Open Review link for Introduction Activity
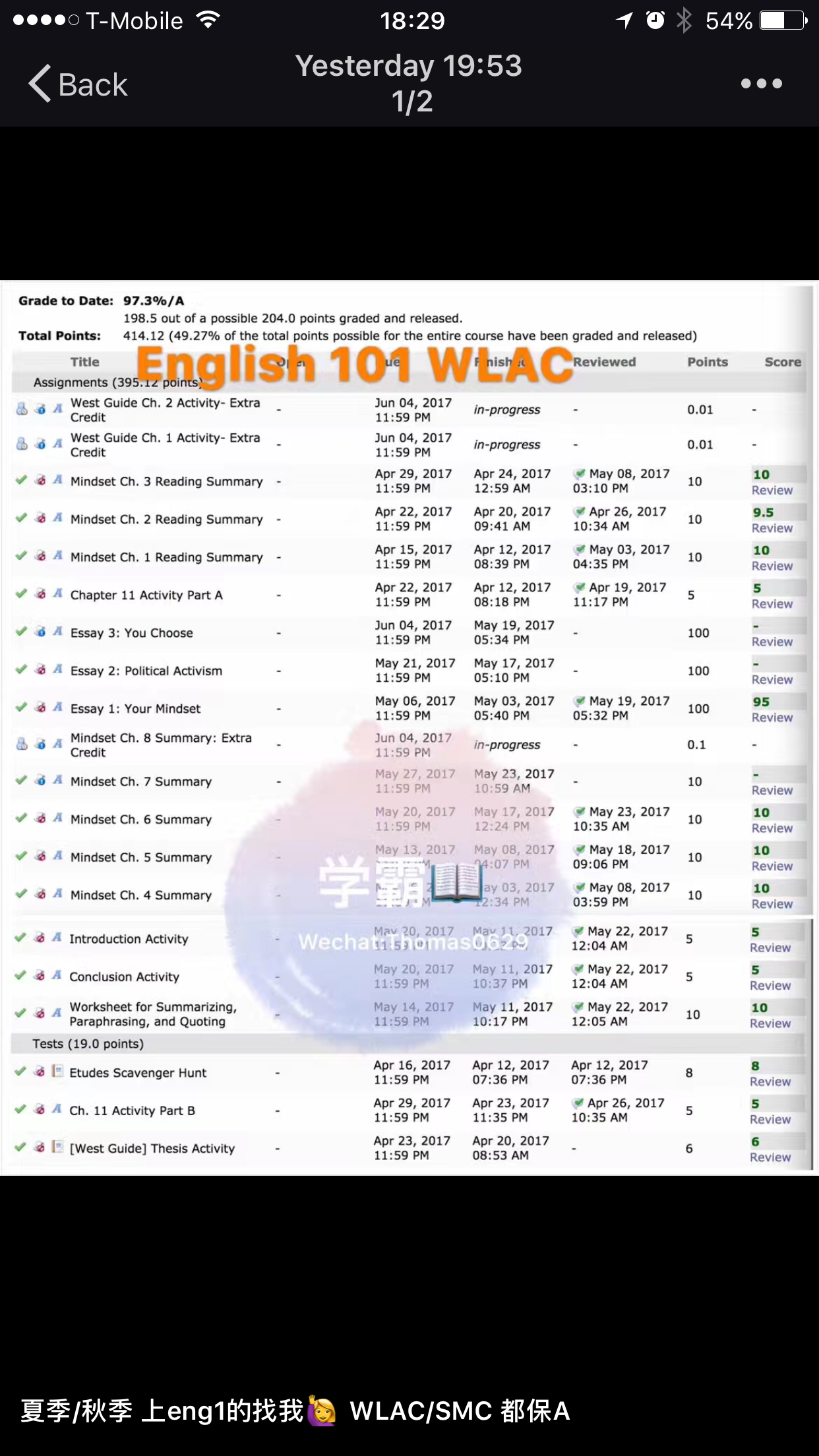The width and height of the screenshot is (819, 1456). click(770, 948)
